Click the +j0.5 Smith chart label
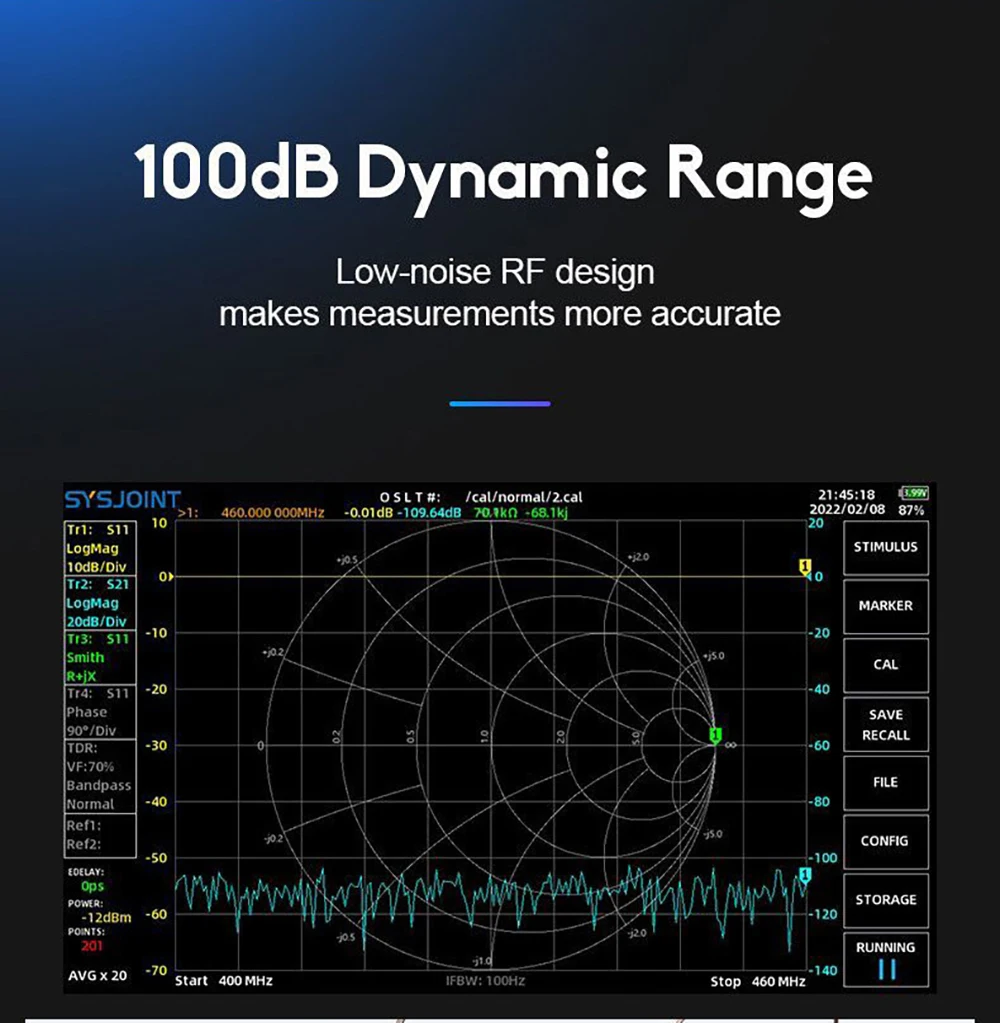This screenshot has width=1000, height=1023. pos(347,560)
